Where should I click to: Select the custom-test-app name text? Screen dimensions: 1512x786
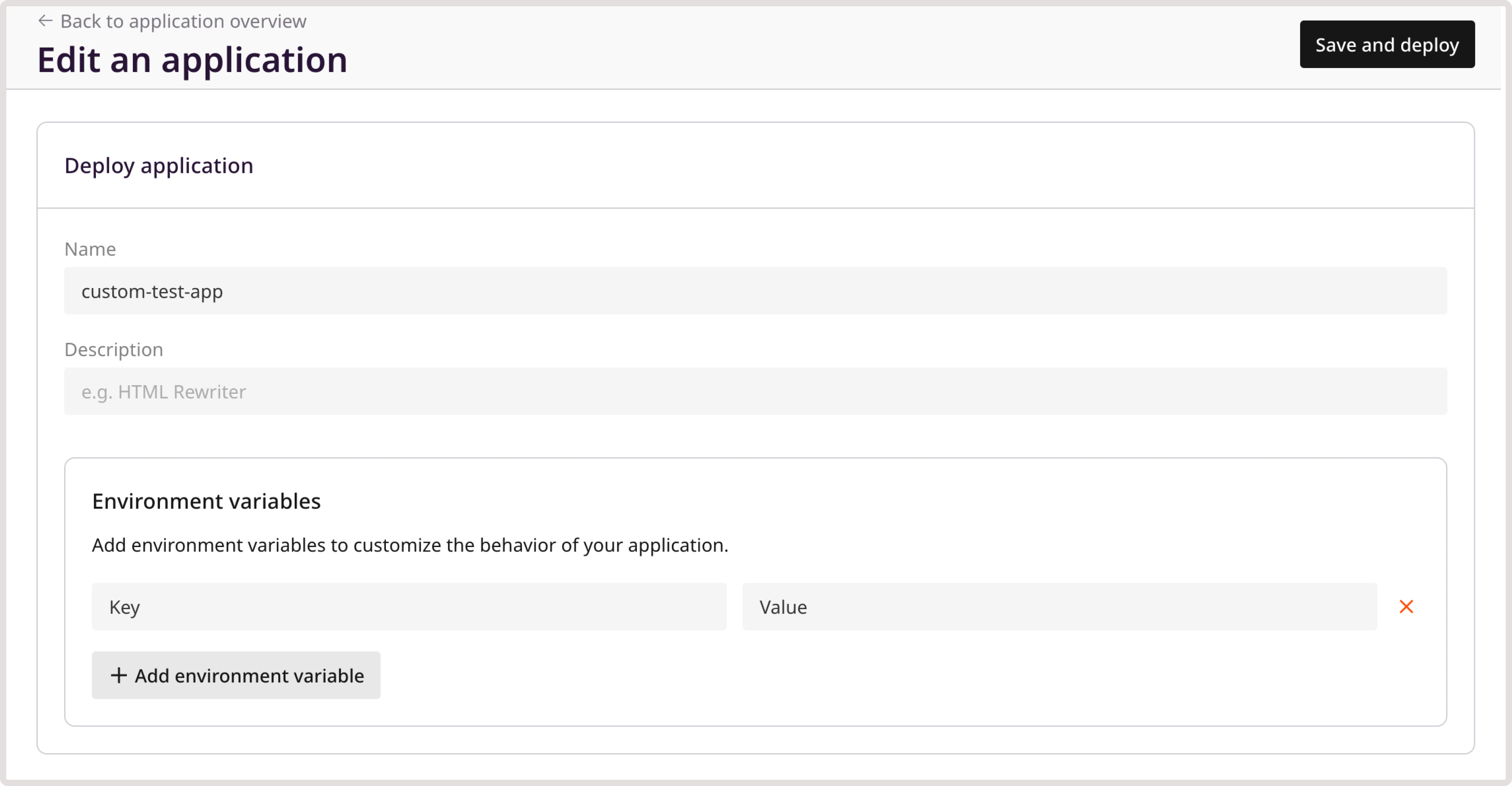coord(152,290)
